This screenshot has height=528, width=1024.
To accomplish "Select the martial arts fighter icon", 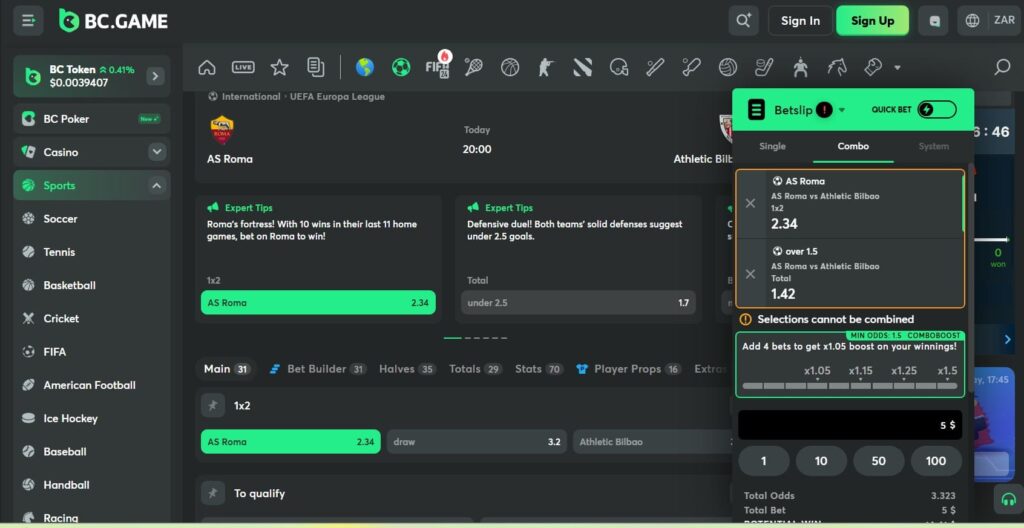I will (x=800, y=67).
